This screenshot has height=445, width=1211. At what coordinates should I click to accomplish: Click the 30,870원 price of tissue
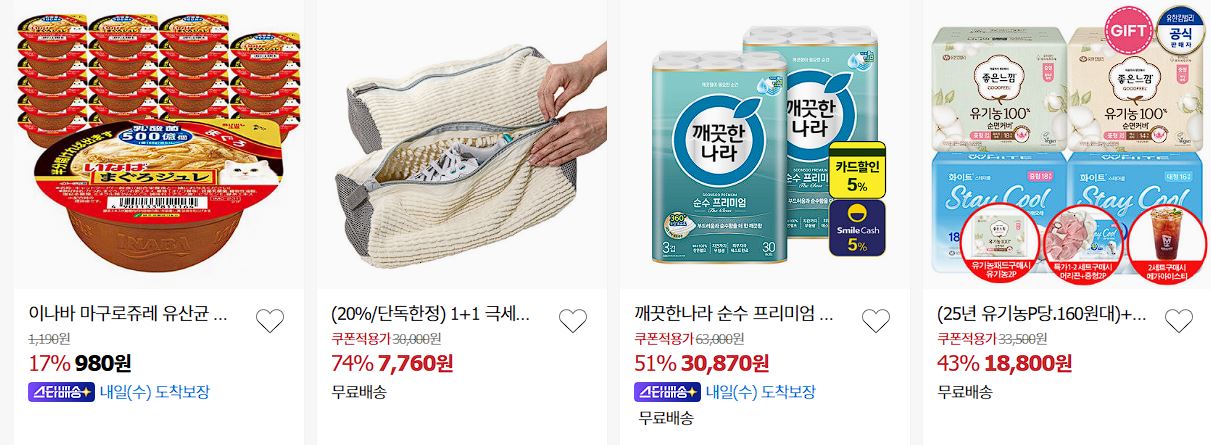725,362
